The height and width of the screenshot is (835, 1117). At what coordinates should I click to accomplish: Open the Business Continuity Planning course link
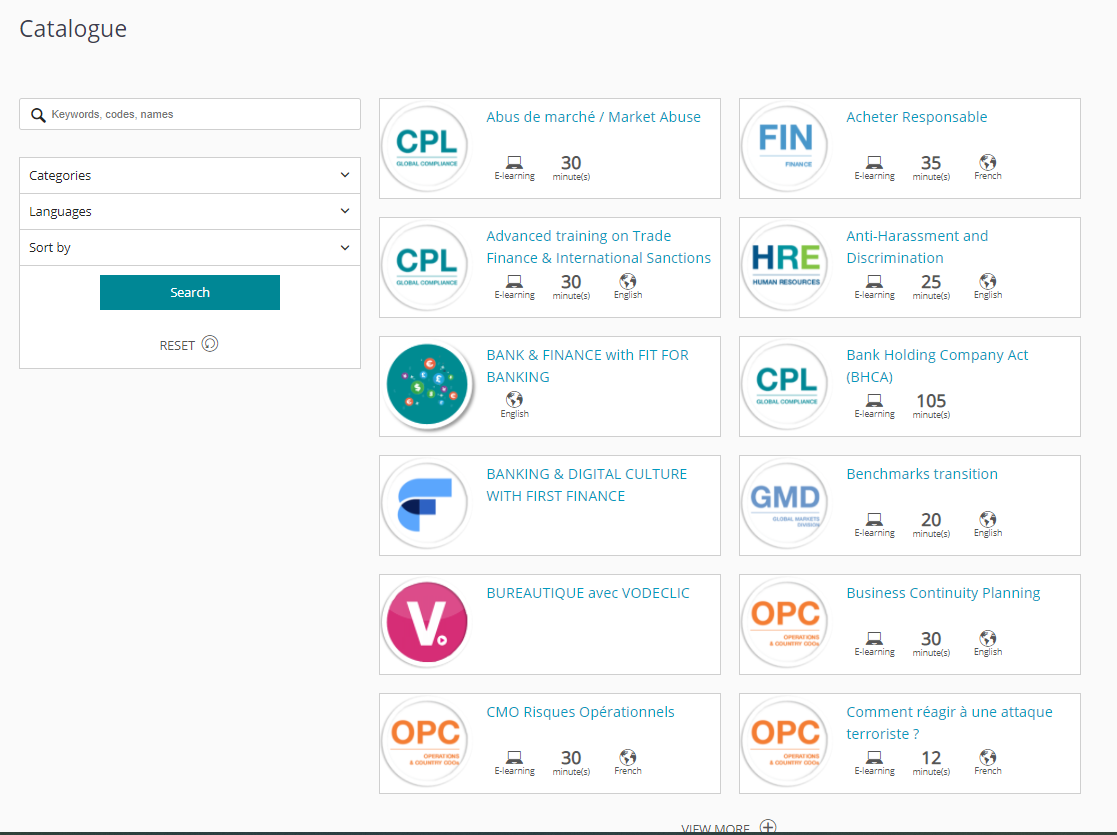point(942,593)
